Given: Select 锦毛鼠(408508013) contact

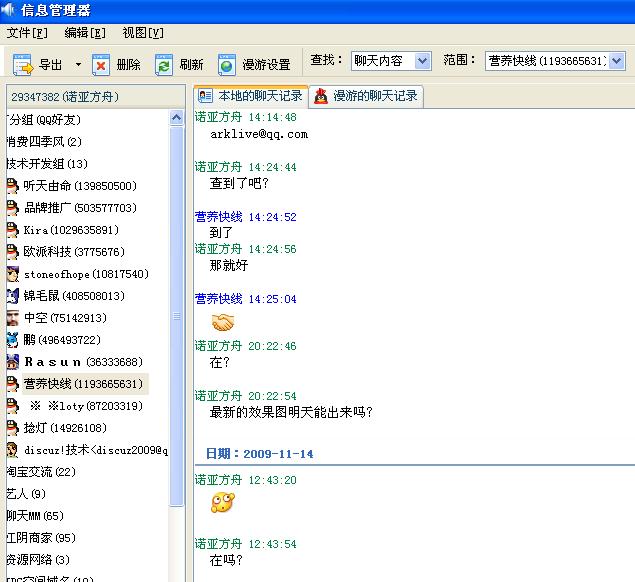Looking at the screenshot, I should coord(74,296).
